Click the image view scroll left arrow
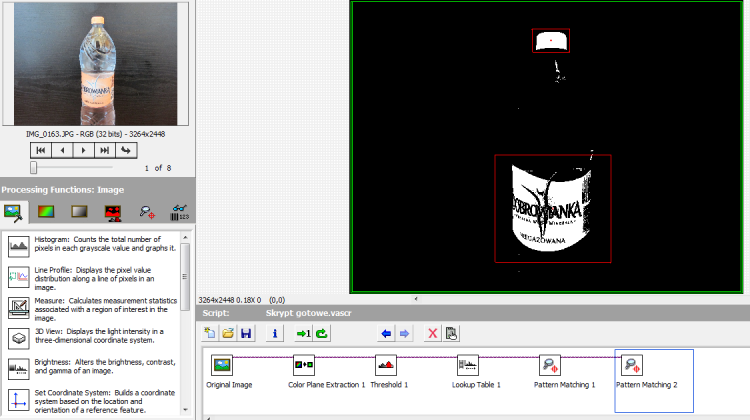This screenshot has width=750, height=420. coord(416,298)
